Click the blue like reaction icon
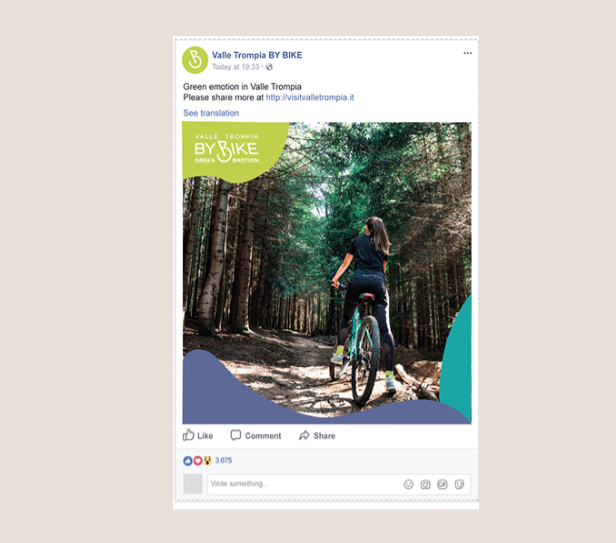 tap(188, 460)
